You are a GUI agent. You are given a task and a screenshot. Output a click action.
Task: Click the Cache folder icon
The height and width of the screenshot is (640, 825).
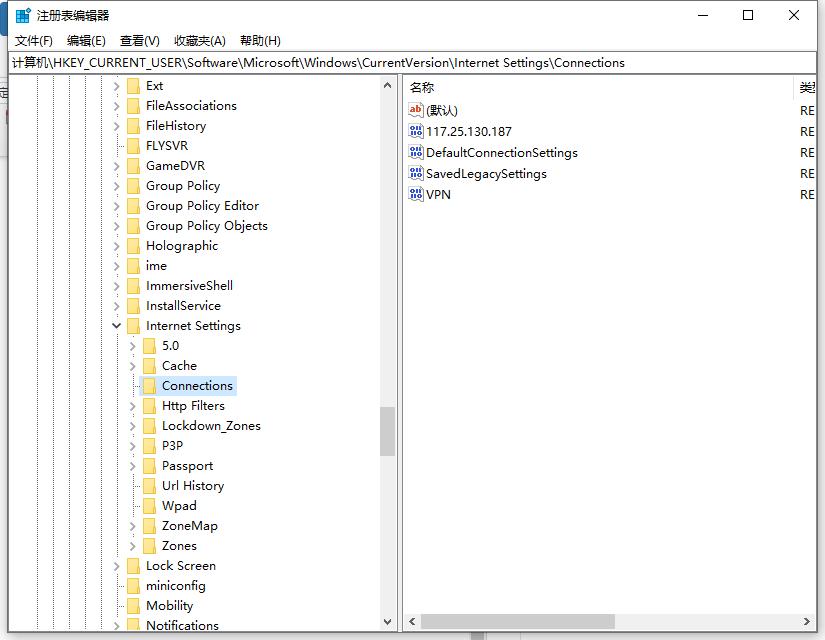coord(149,365)
